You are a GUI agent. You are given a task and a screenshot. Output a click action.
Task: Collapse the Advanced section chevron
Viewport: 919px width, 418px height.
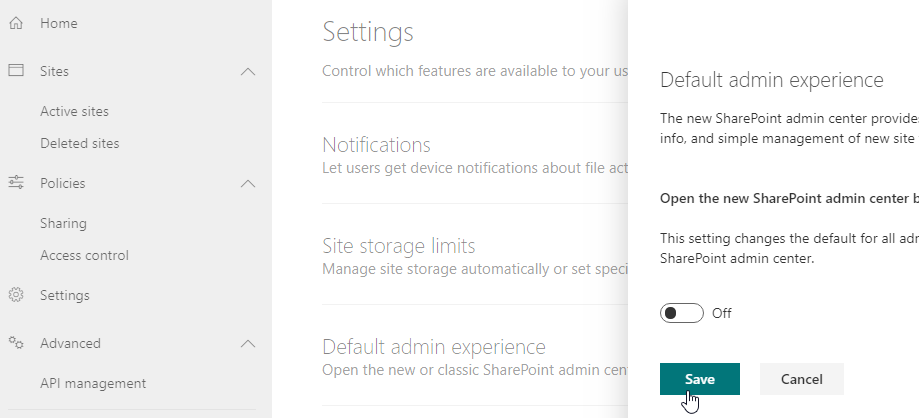[x=249, y=343]
